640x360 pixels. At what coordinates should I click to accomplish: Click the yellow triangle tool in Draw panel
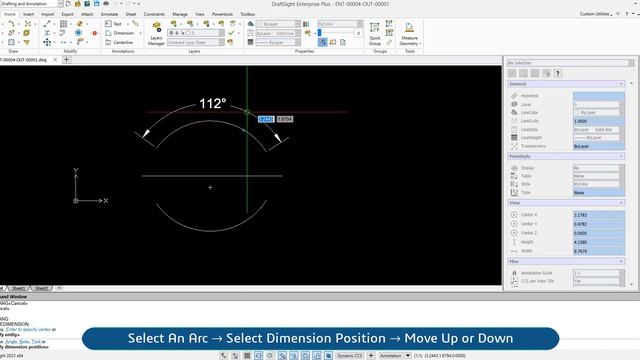[27, 42]
